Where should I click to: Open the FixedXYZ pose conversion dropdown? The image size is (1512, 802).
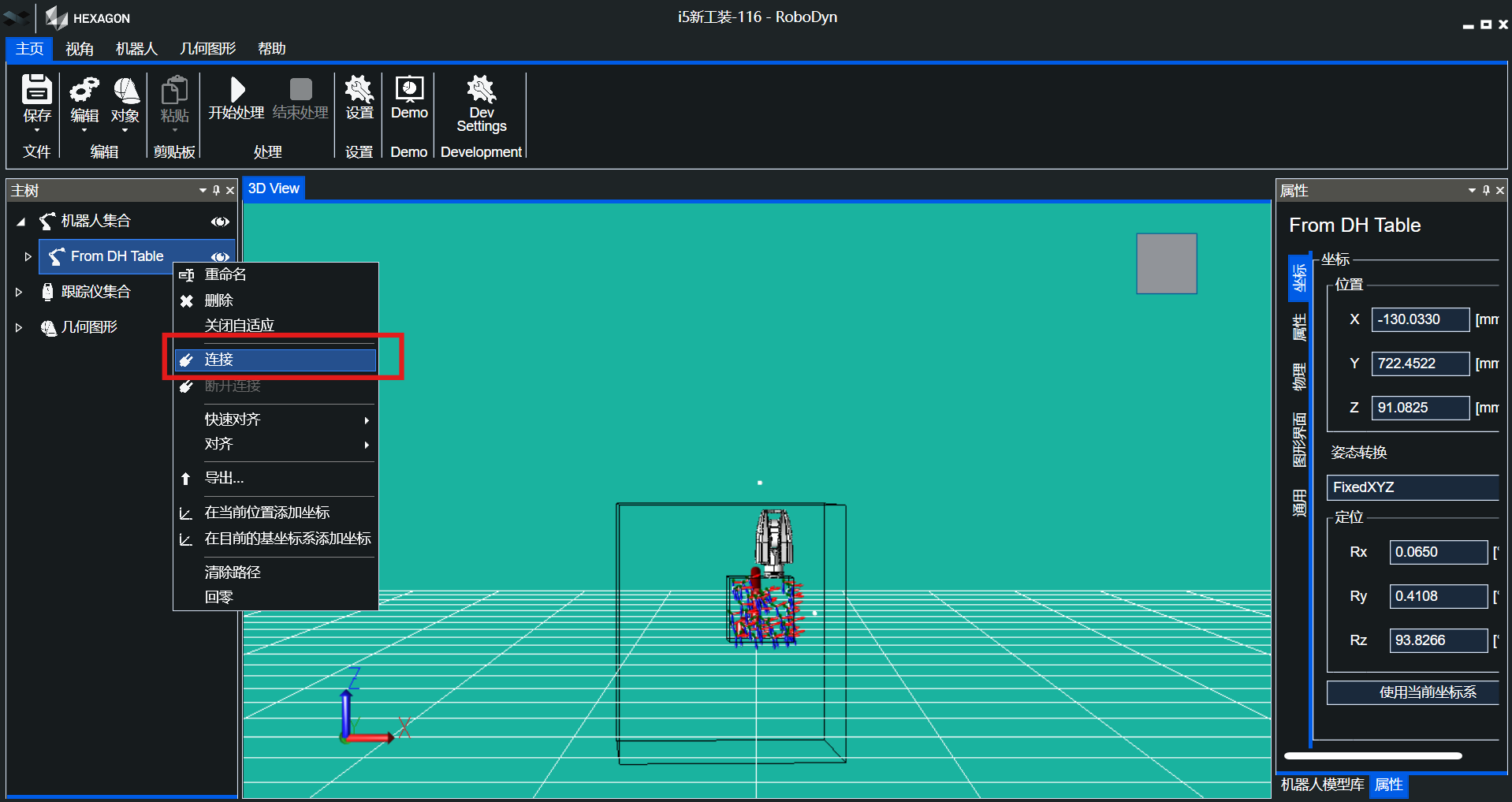click(x=1413, y=487)
